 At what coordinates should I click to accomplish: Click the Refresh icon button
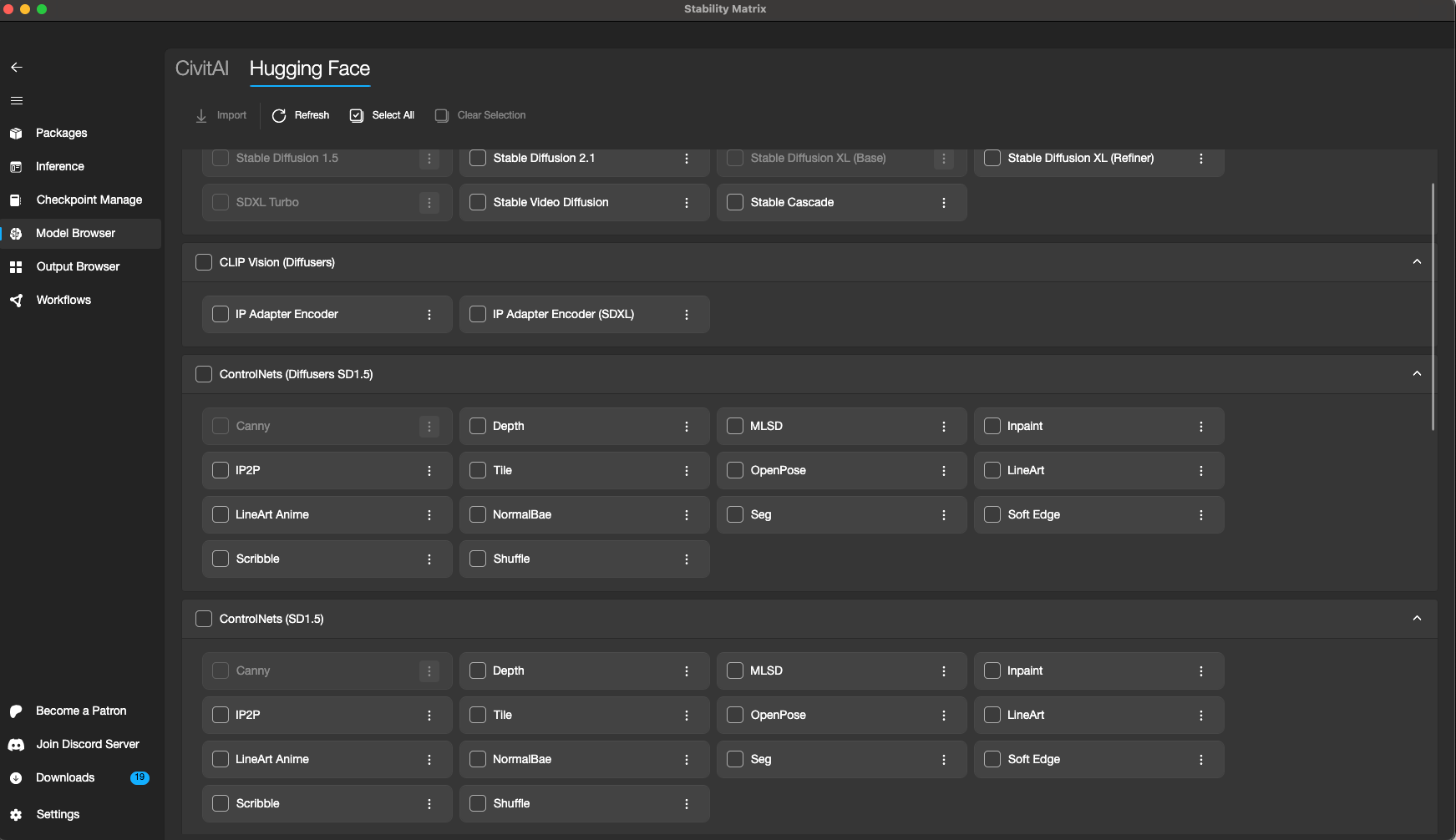click(x=279, y=115)
